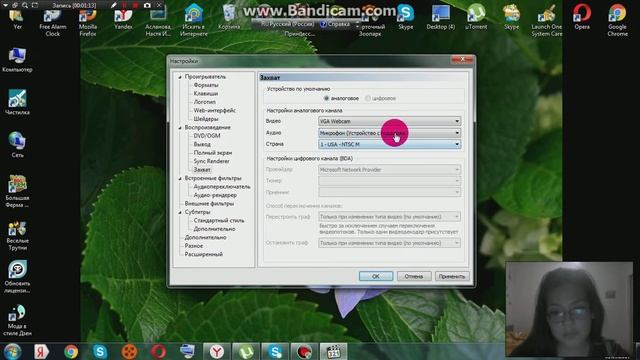This screenshot has width=640, height=360.
Task: Open the Google Chrome desktop shortcut
Action: 617,20
